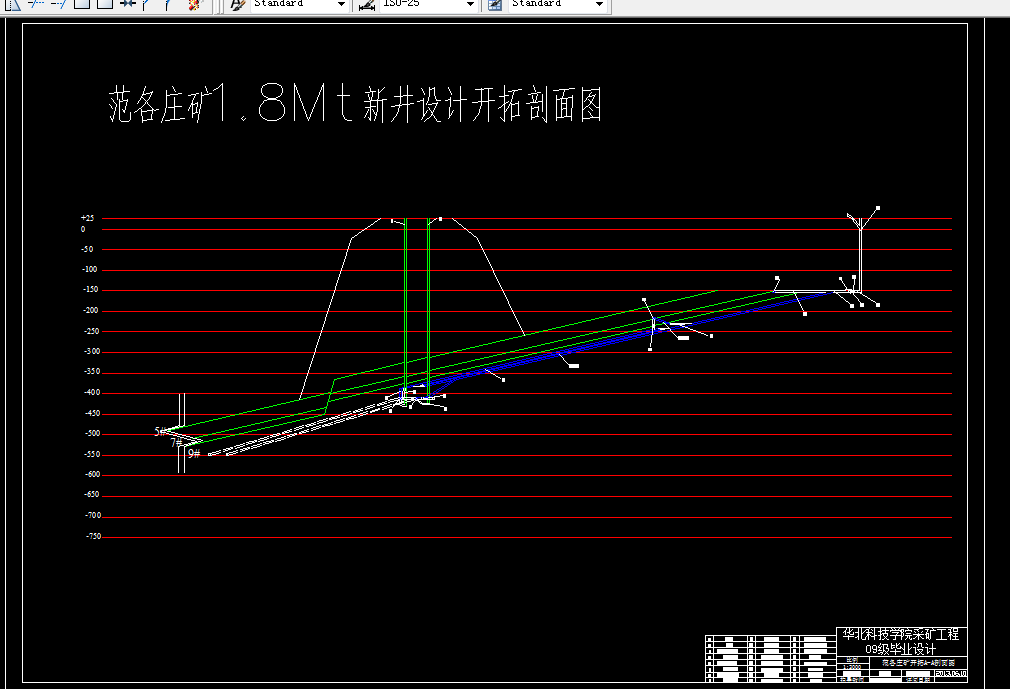Open the table style dropdown showing Standard
Viewport: 1010px width, 689px height.
[x=557, y=4]
